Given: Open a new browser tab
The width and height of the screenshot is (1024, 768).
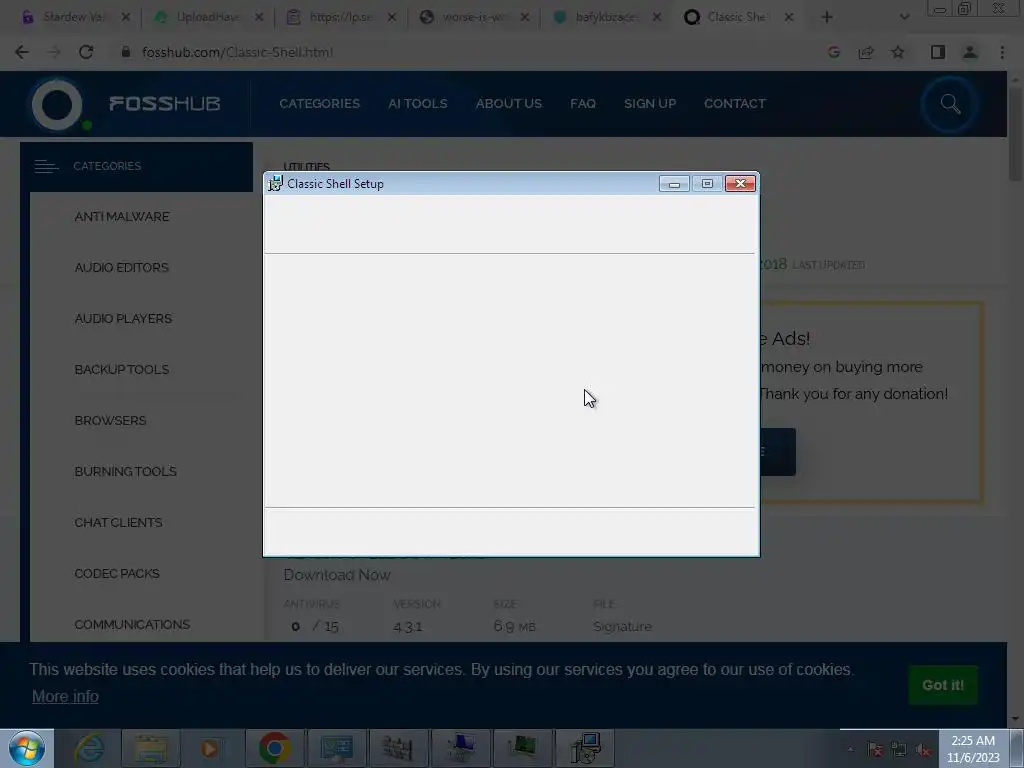Looking at the screenshot, I should [x=827, y=17].
